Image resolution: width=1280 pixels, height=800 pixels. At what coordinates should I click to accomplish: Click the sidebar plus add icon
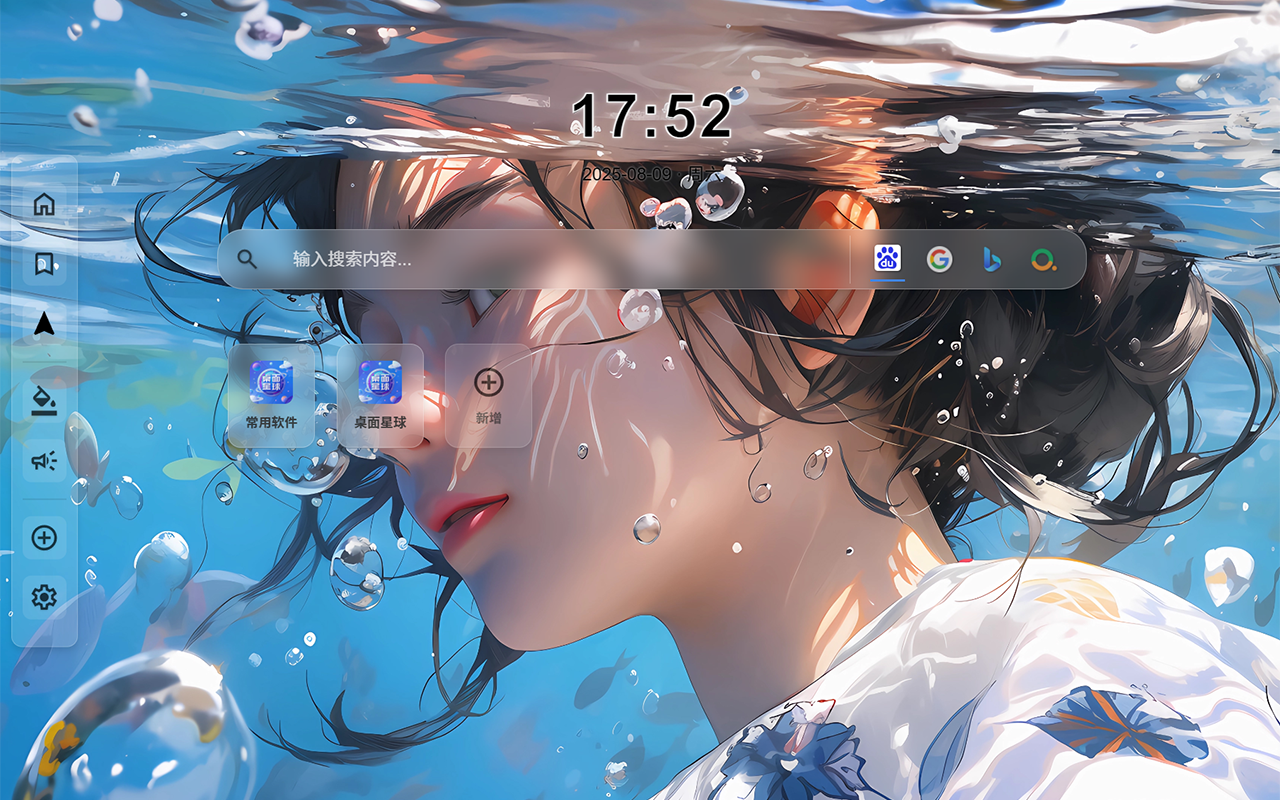click(44, 538)
